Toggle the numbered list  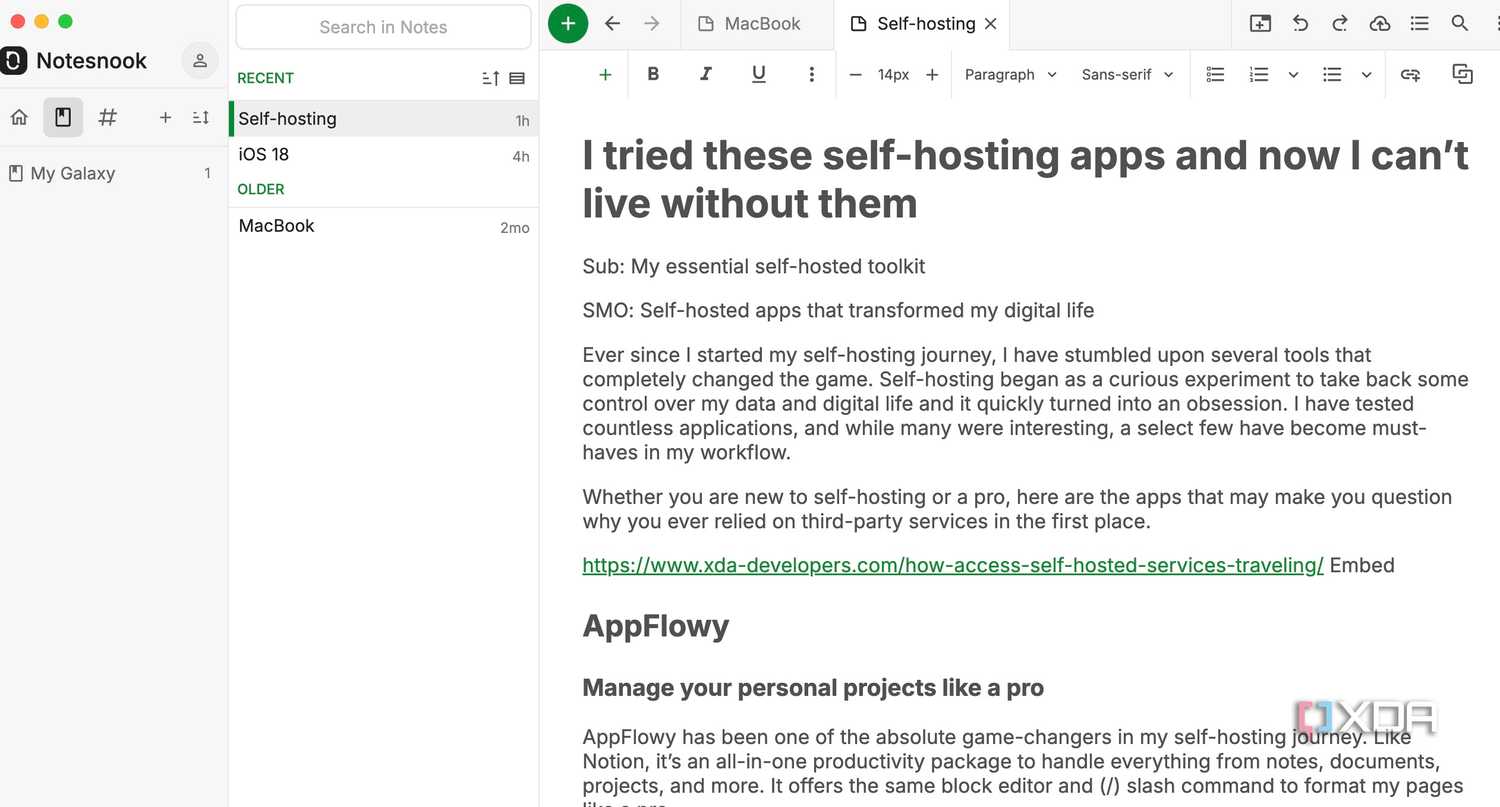(1260, 75)
